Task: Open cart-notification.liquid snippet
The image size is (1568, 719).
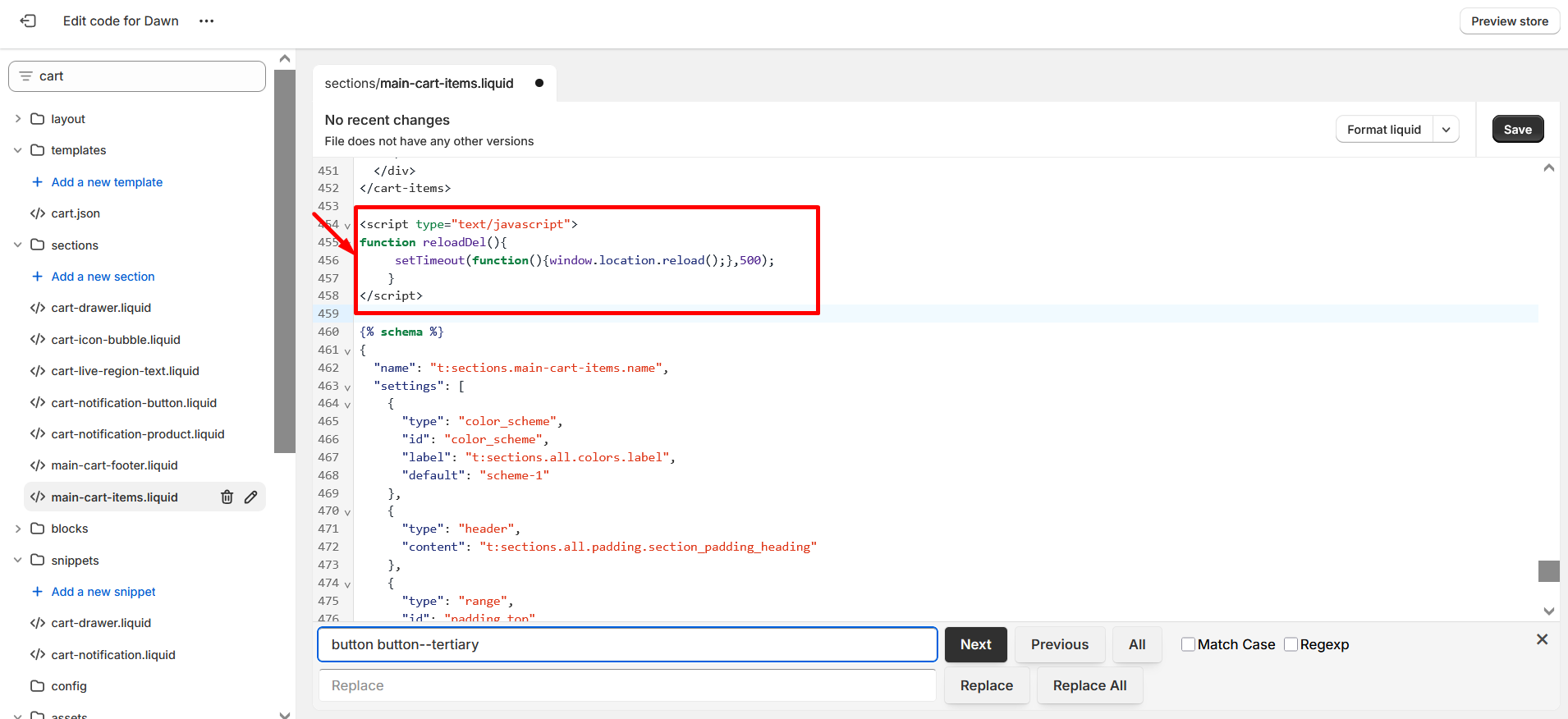Action: pos(113,655)
